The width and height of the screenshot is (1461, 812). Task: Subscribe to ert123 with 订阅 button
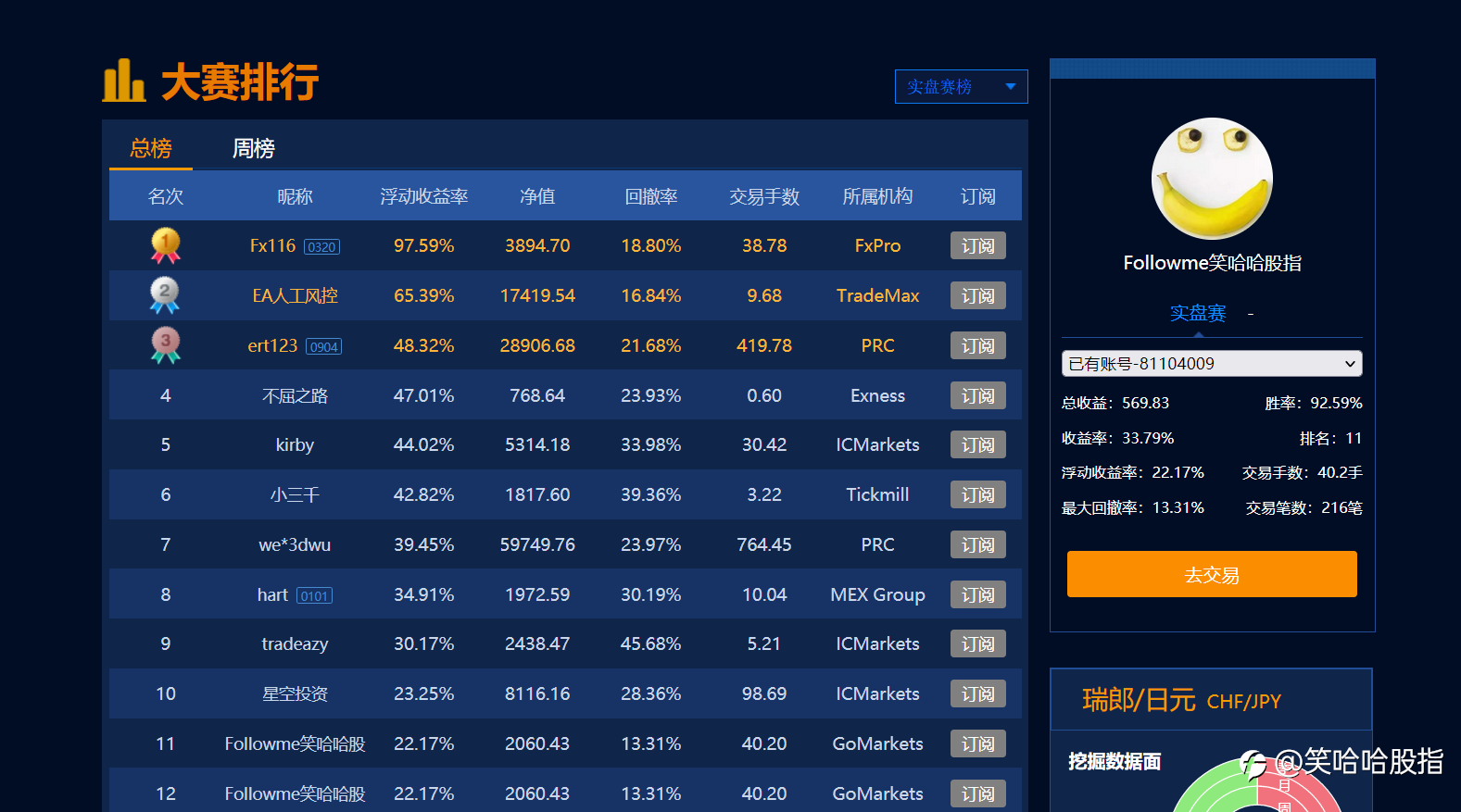point(978,345)
